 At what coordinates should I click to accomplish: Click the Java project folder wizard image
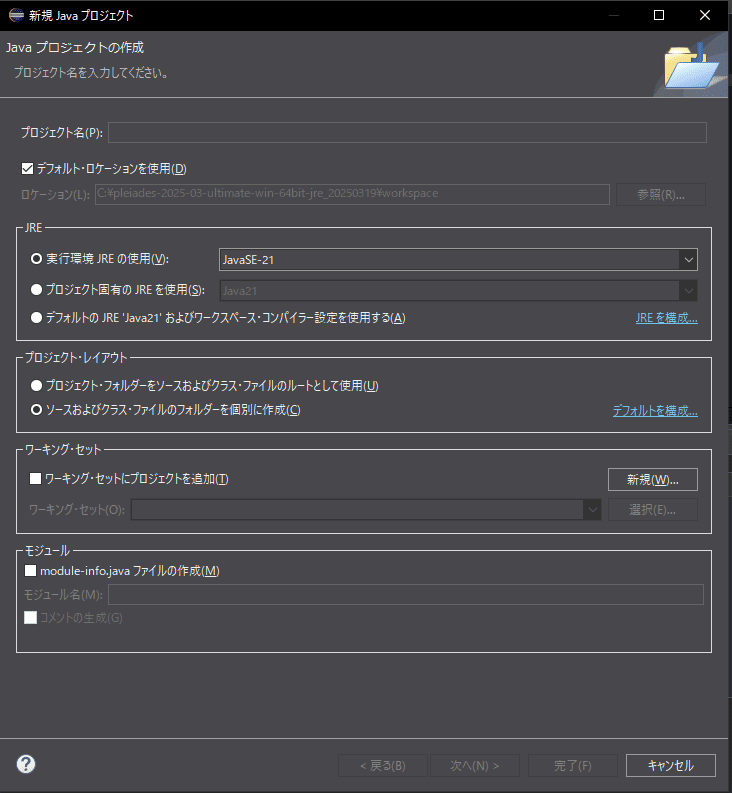tap(690, 68)
